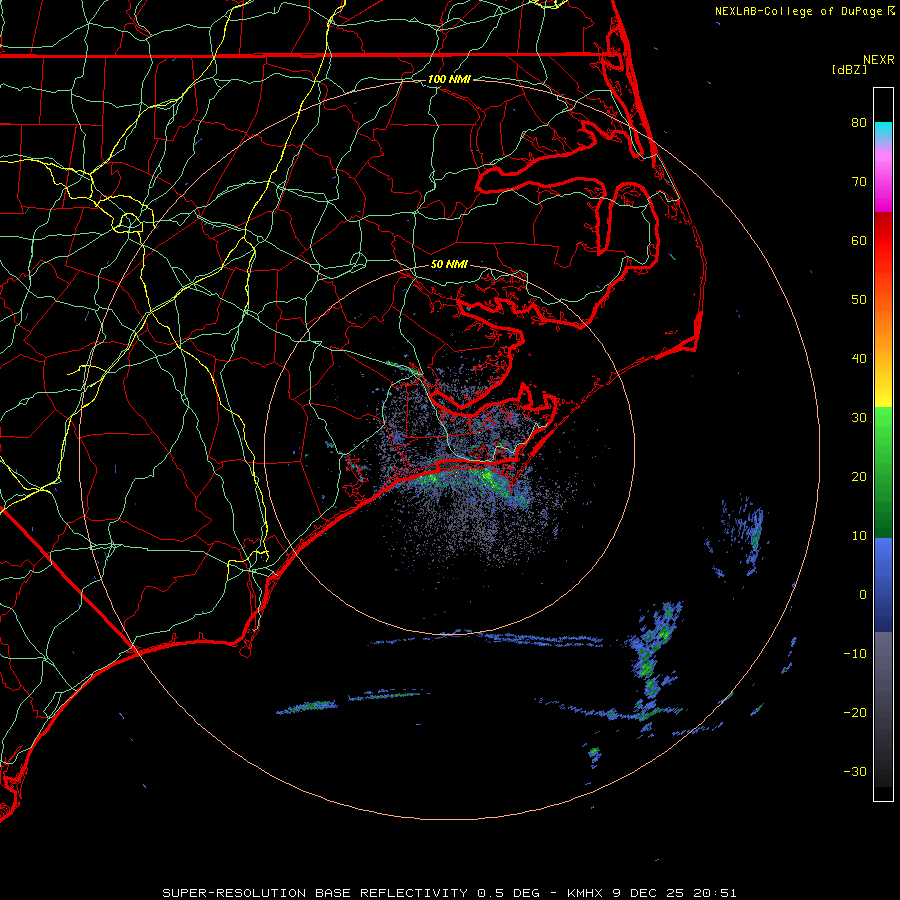
Task: Click the 60 value on the dBZ scale
Action: [x=859, y=240]
